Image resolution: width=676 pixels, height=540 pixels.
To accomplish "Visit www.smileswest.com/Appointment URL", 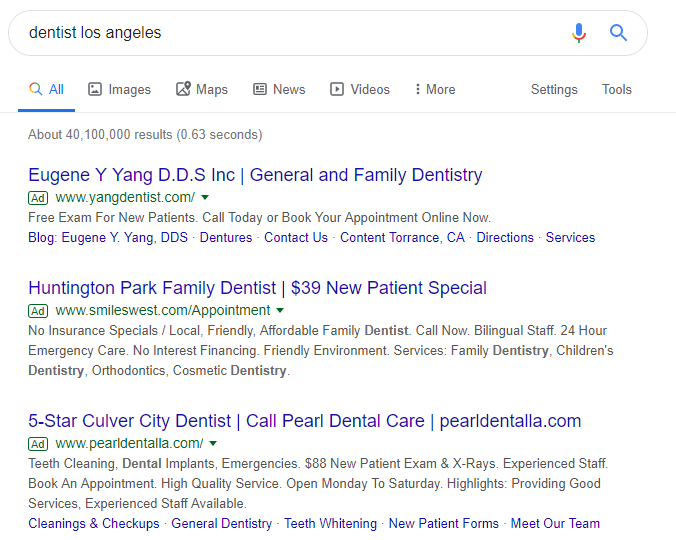I will click(163, 310).
